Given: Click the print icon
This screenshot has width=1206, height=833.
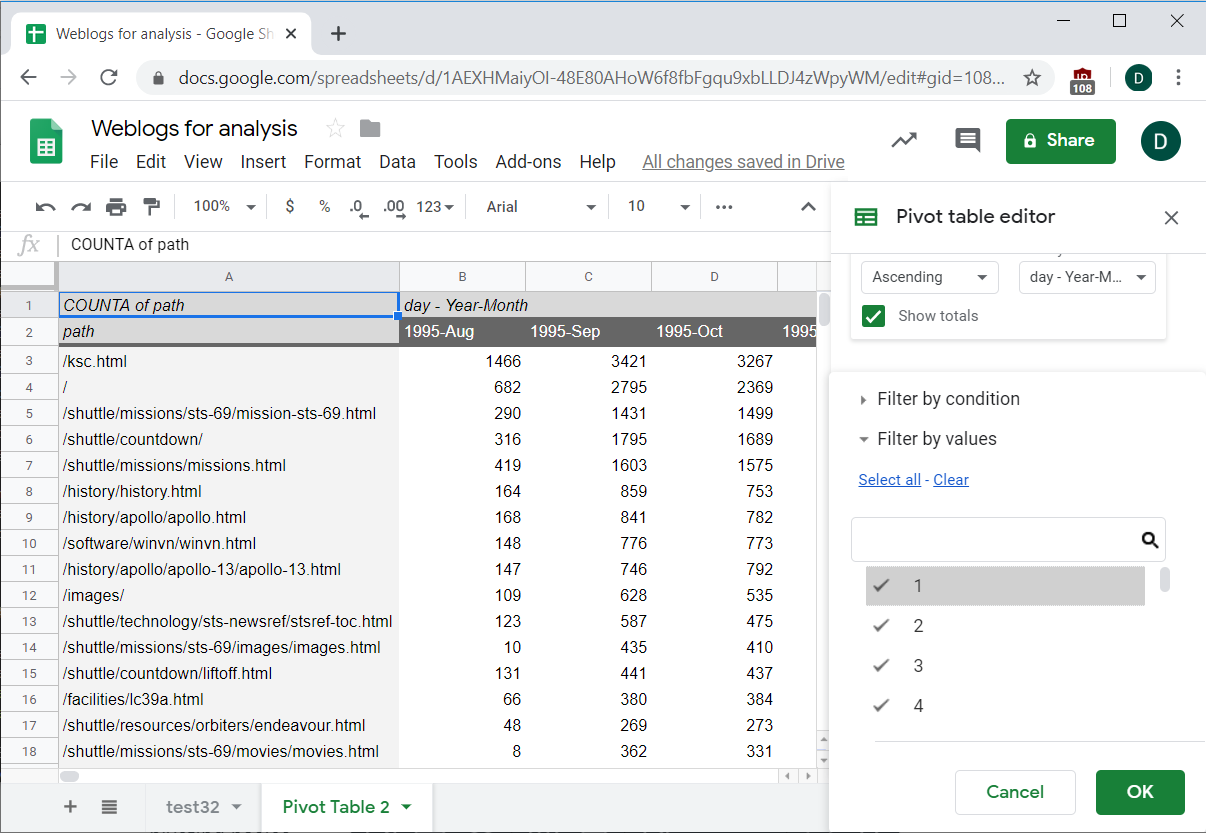Looking at the screenshot, I should pyautogui.click(x=116, y=207).
